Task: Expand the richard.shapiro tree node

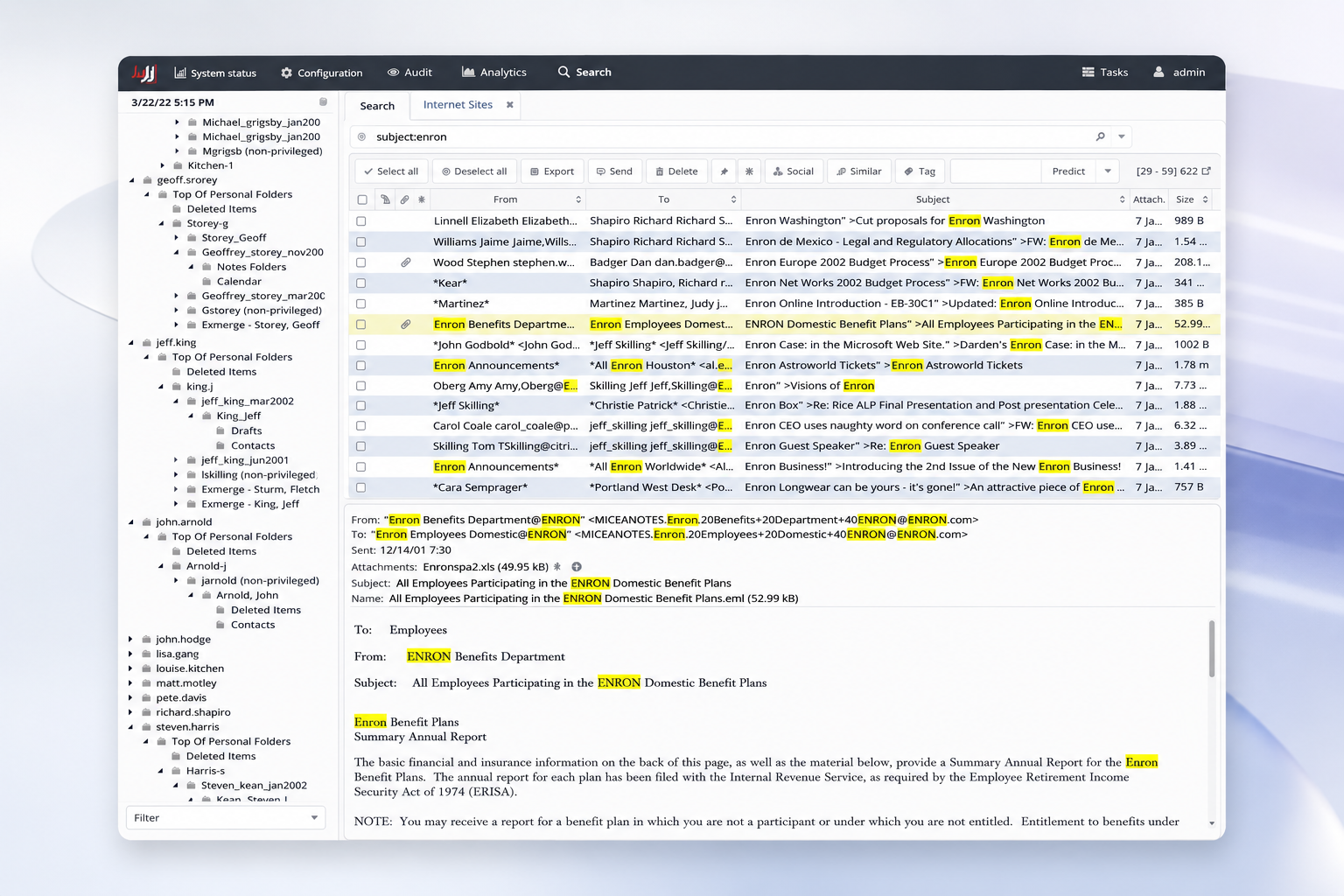Action: (x=131, y=713)
